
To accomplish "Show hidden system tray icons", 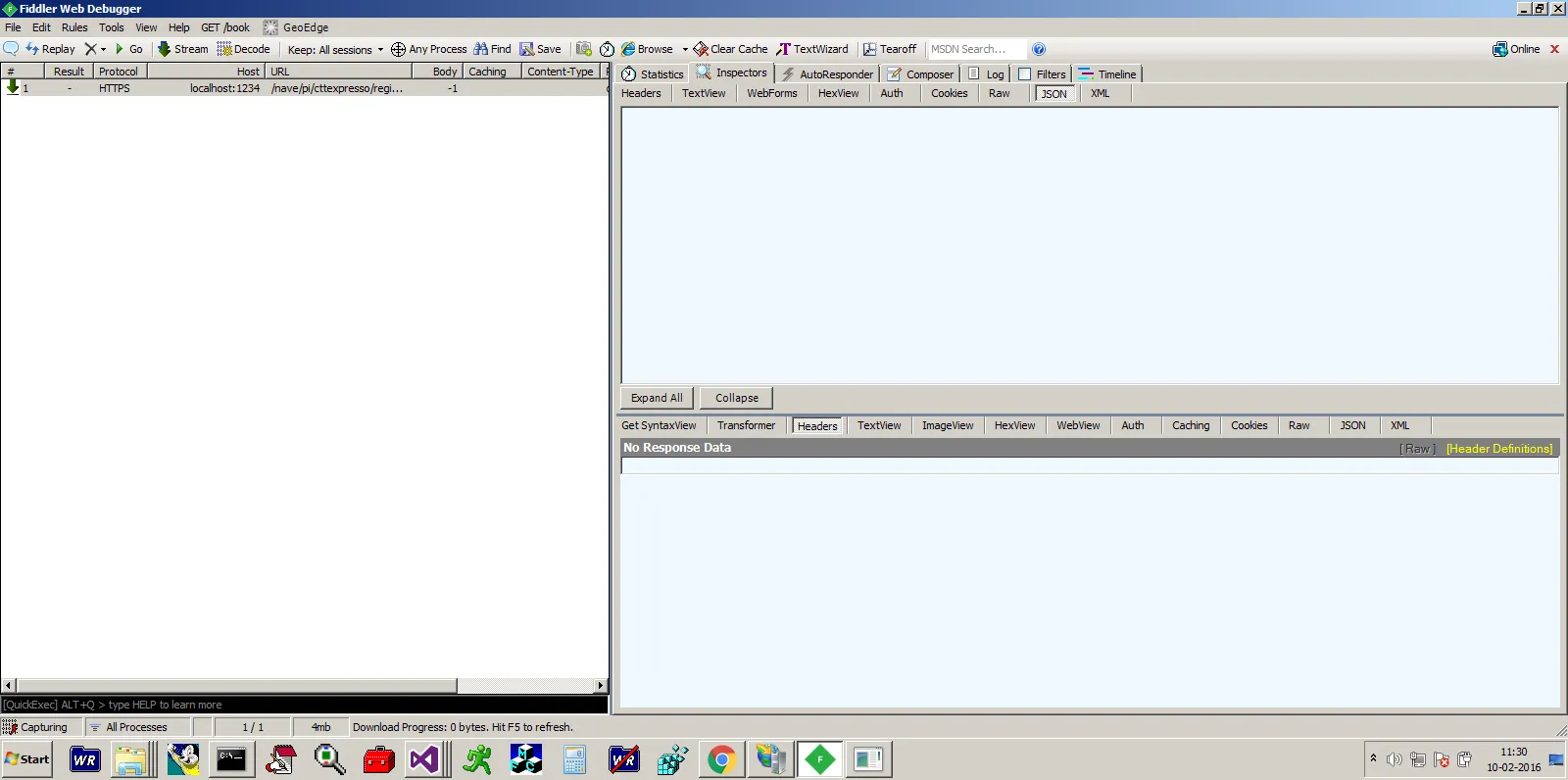I will [1373, 758].
